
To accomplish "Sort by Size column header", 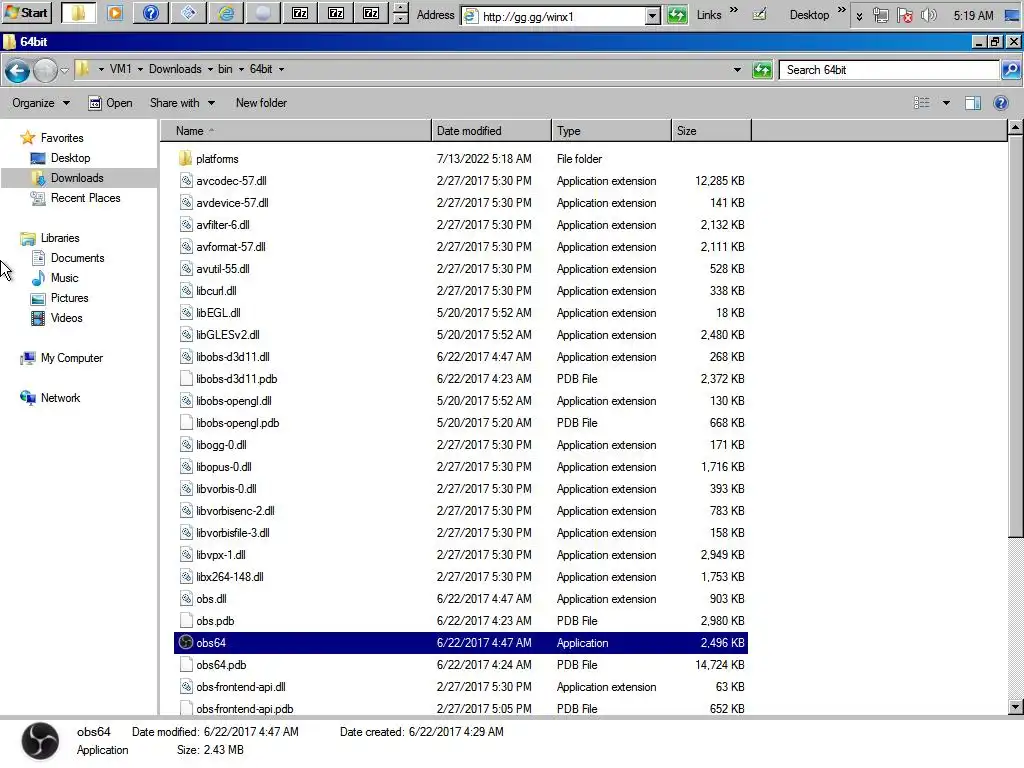I will (711, 131).
